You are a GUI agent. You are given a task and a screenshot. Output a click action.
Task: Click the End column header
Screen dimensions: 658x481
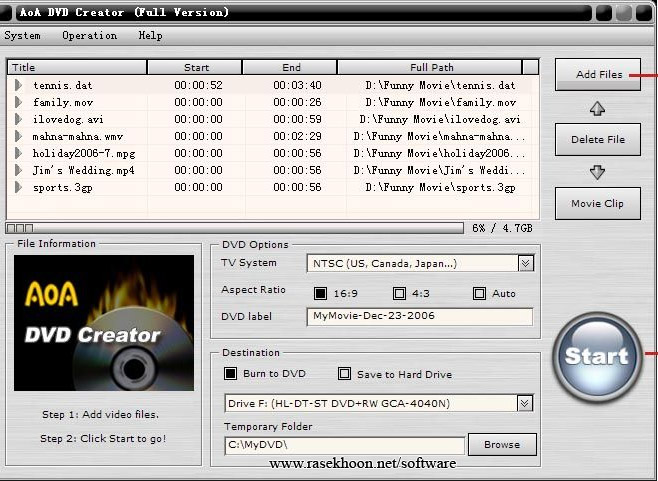tap(290, 67)
